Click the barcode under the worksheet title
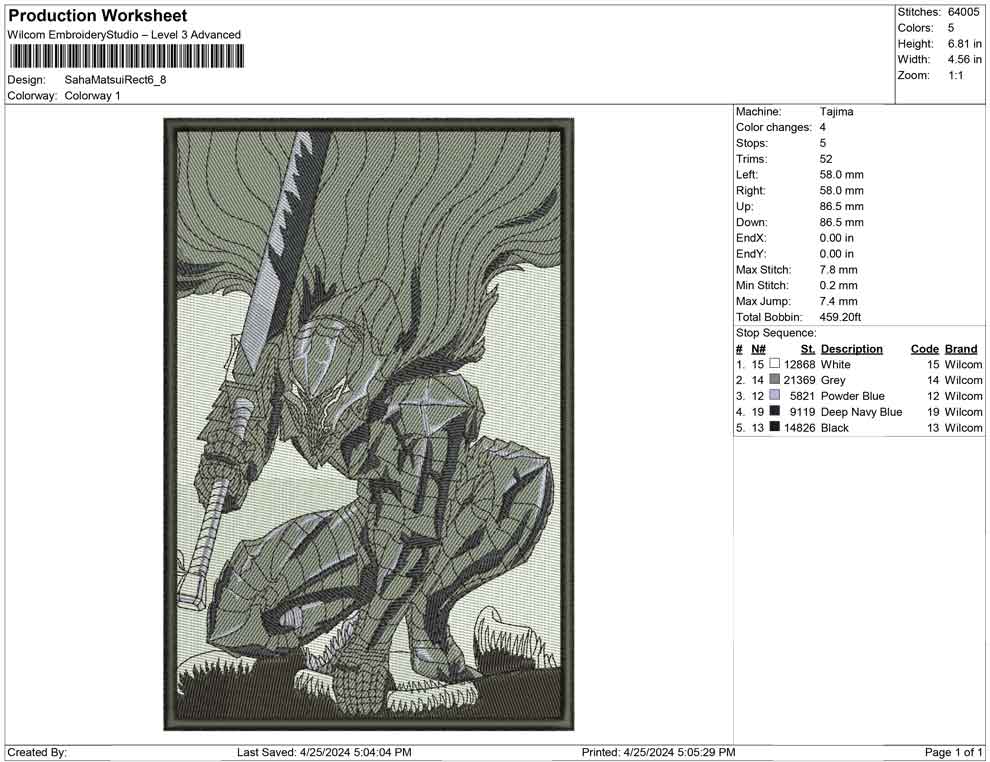 (126, 57)
